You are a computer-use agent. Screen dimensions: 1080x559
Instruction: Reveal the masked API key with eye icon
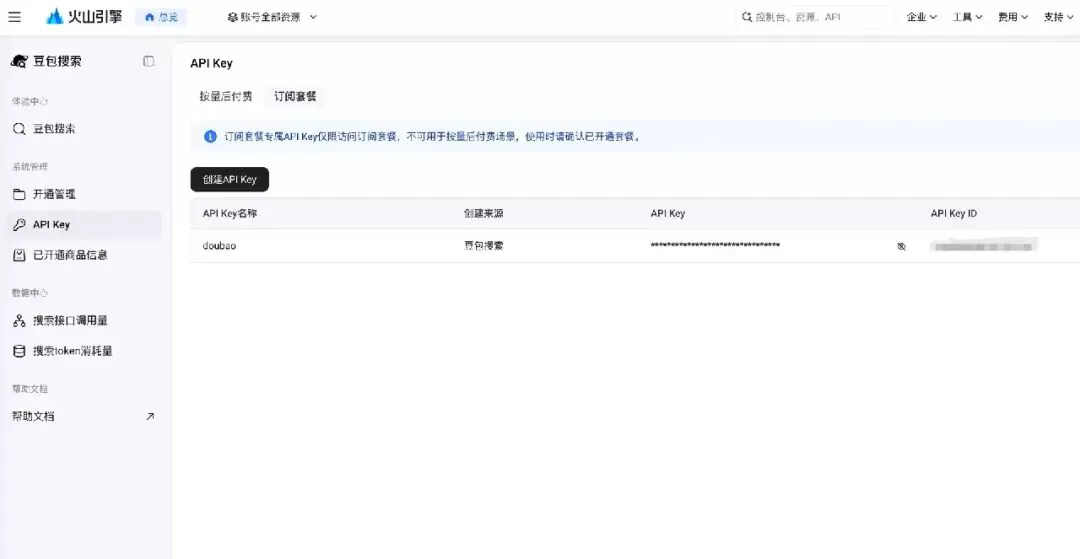902,246
